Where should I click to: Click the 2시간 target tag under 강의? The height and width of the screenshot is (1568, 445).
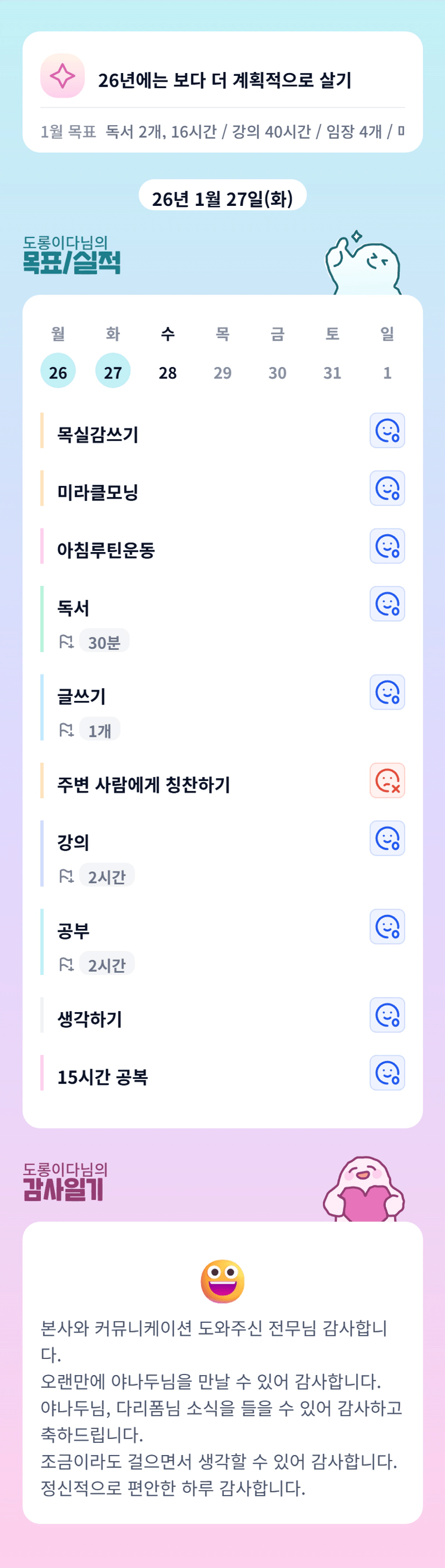click(x=107, y=877)
